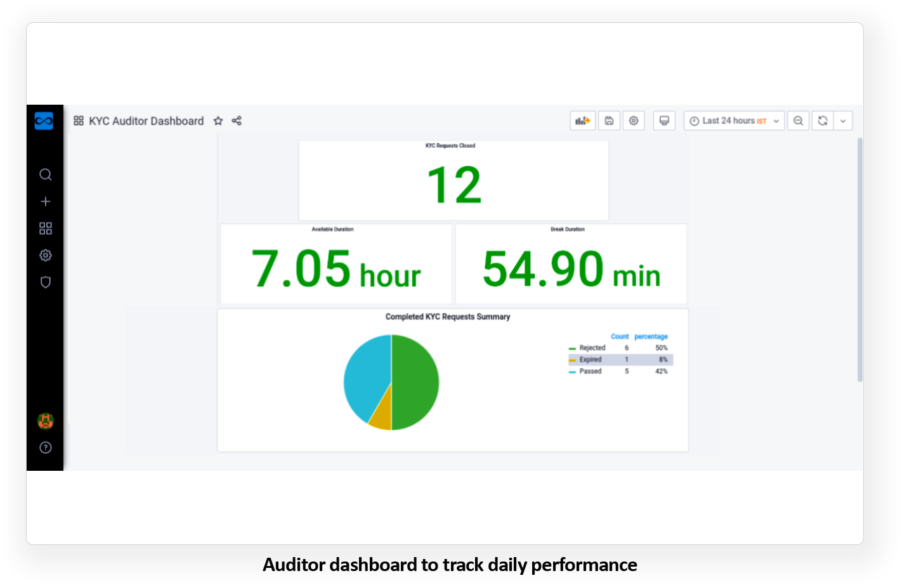
Task: Click the KYC Requests Closed panel title
Action: tap(450, 146)
